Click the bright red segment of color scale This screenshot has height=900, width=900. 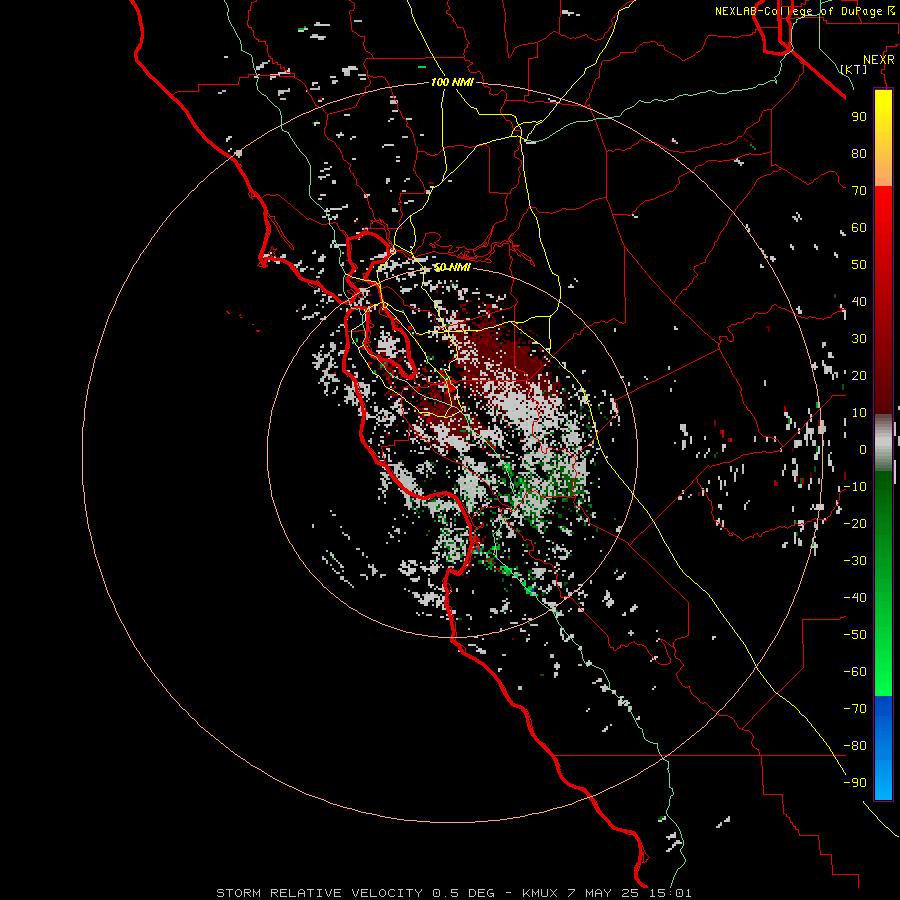883,230
